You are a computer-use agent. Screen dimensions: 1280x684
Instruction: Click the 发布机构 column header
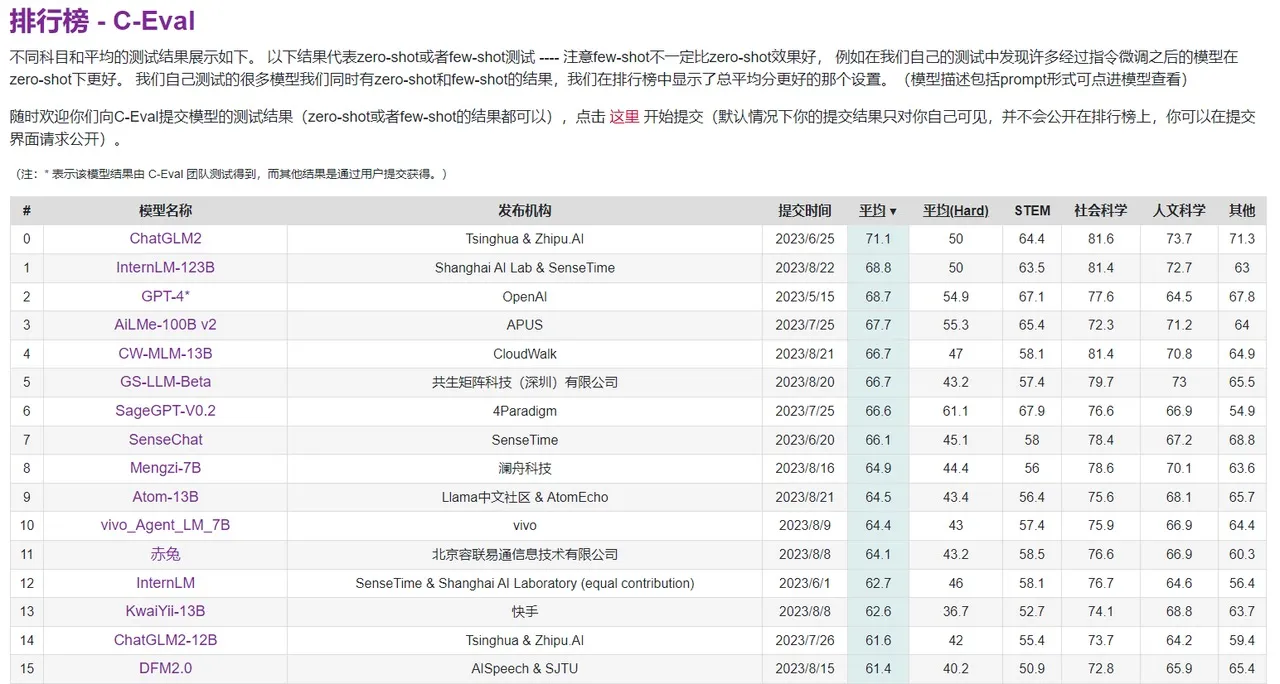point(525,210)
